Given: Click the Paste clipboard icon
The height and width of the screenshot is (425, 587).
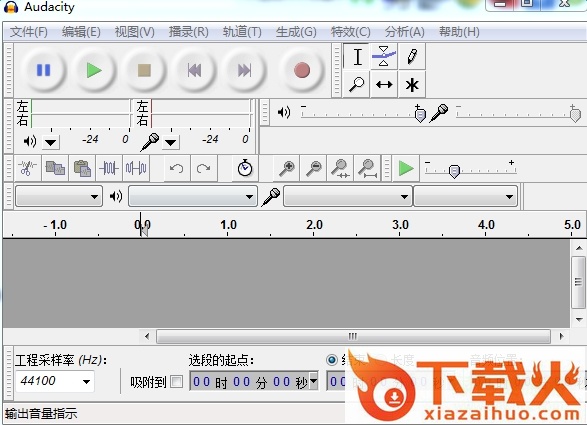Looking at the screenshot, I should [x=82, y=168].
